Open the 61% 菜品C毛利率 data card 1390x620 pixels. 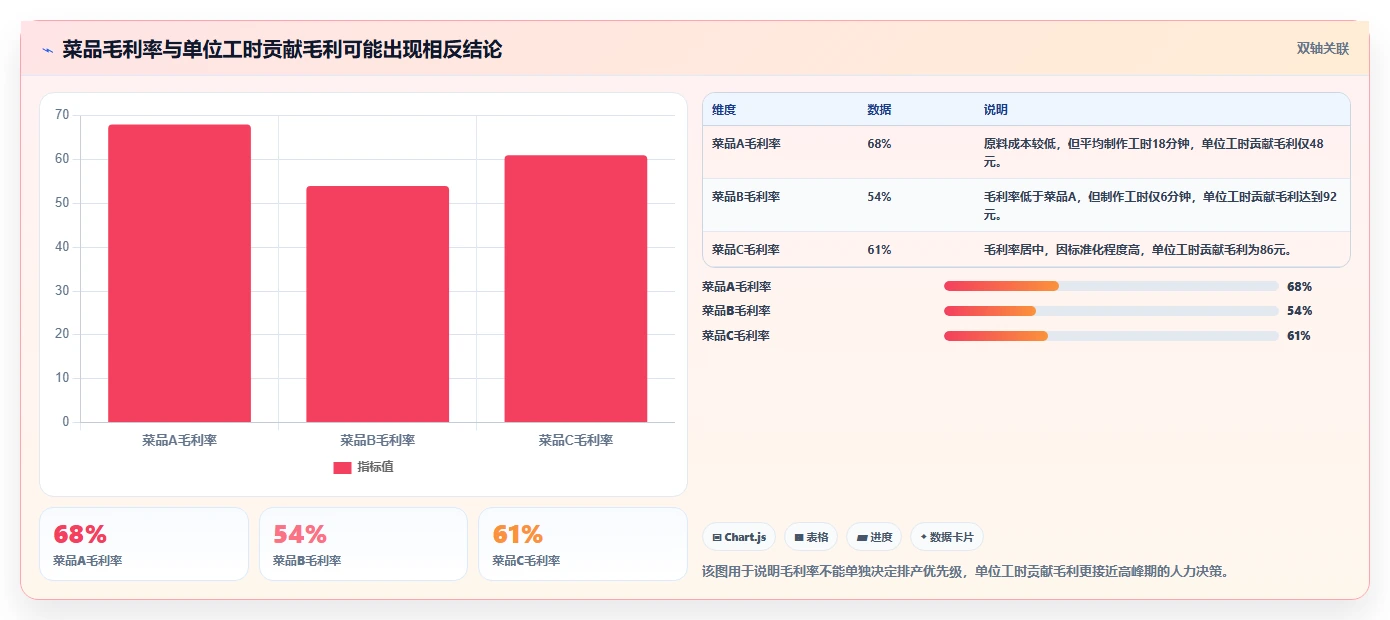[583, 544]
